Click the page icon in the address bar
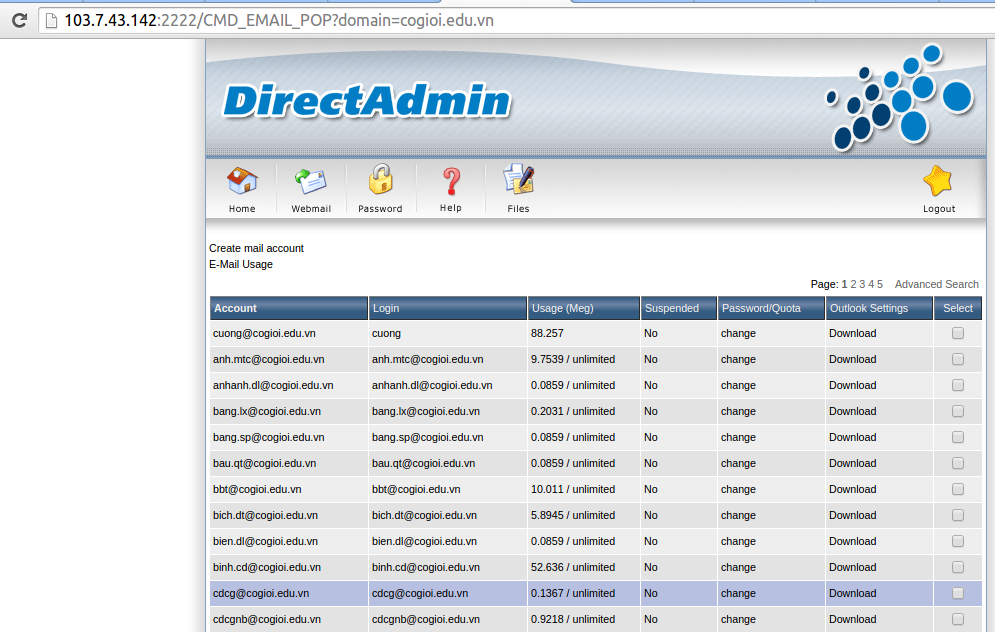This screenshot has height=632, width=995. coord(51,21)
